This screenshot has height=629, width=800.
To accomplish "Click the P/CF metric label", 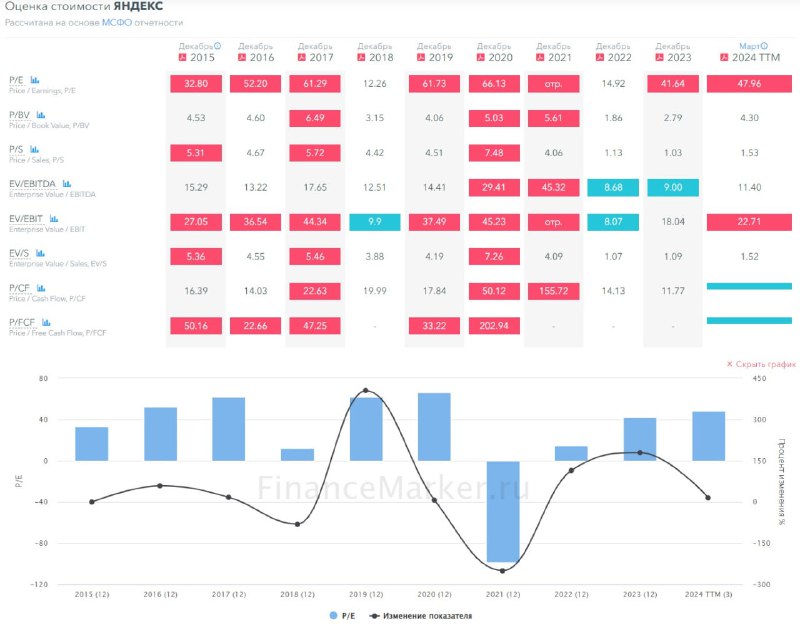I will (x=19, y=288).
